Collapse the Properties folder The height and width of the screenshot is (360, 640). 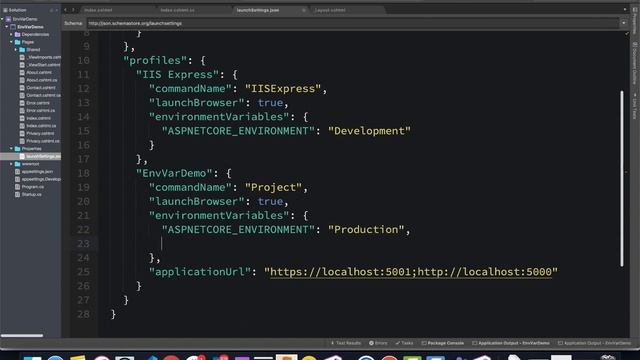[x=11, y=149]
